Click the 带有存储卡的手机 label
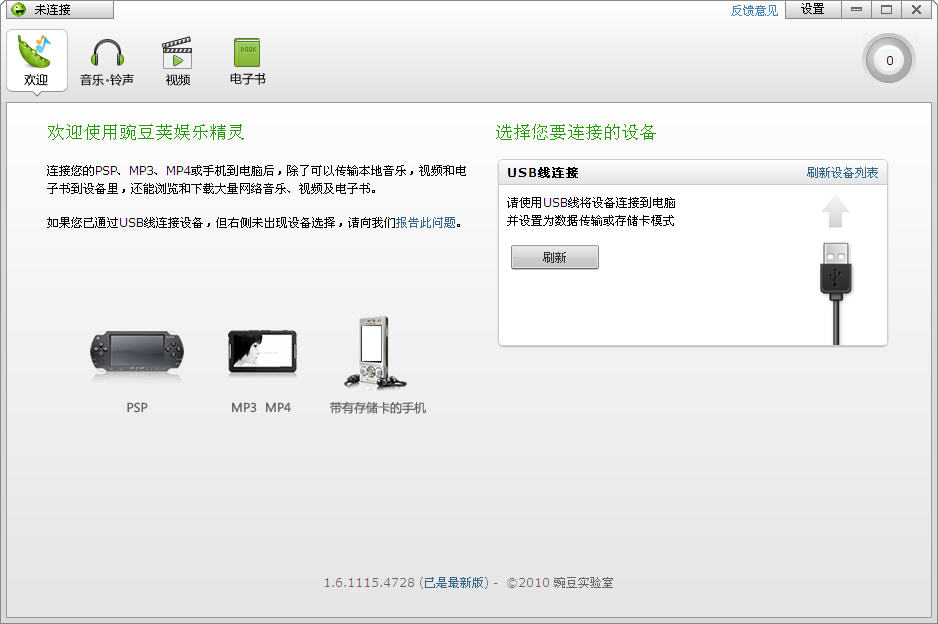This screenshot has width=938, height=624. point(378,408)
